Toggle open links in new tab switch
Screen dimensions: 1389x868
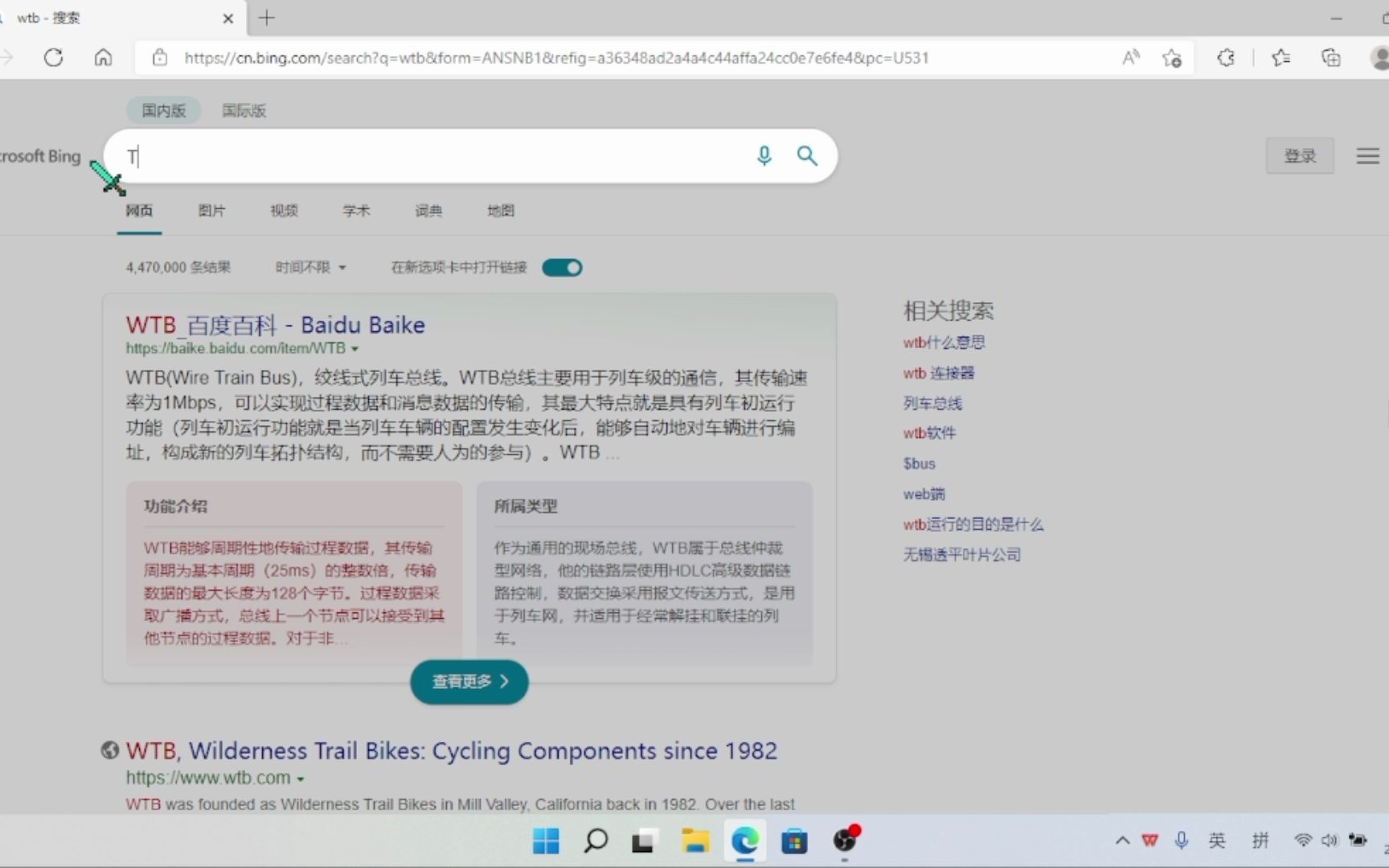pyautogui.click(x=562, y=268)
